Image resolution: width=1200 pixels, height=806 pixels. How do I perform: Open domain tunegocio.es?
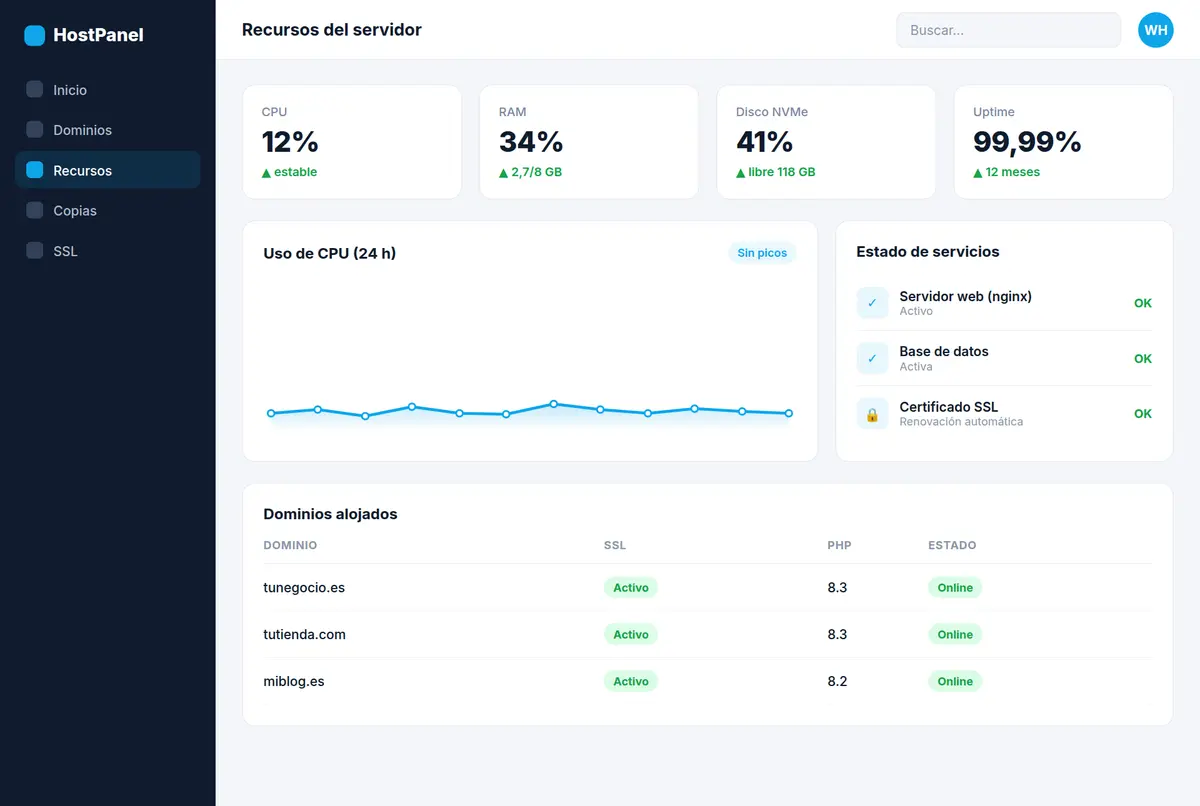coord(304,588)
